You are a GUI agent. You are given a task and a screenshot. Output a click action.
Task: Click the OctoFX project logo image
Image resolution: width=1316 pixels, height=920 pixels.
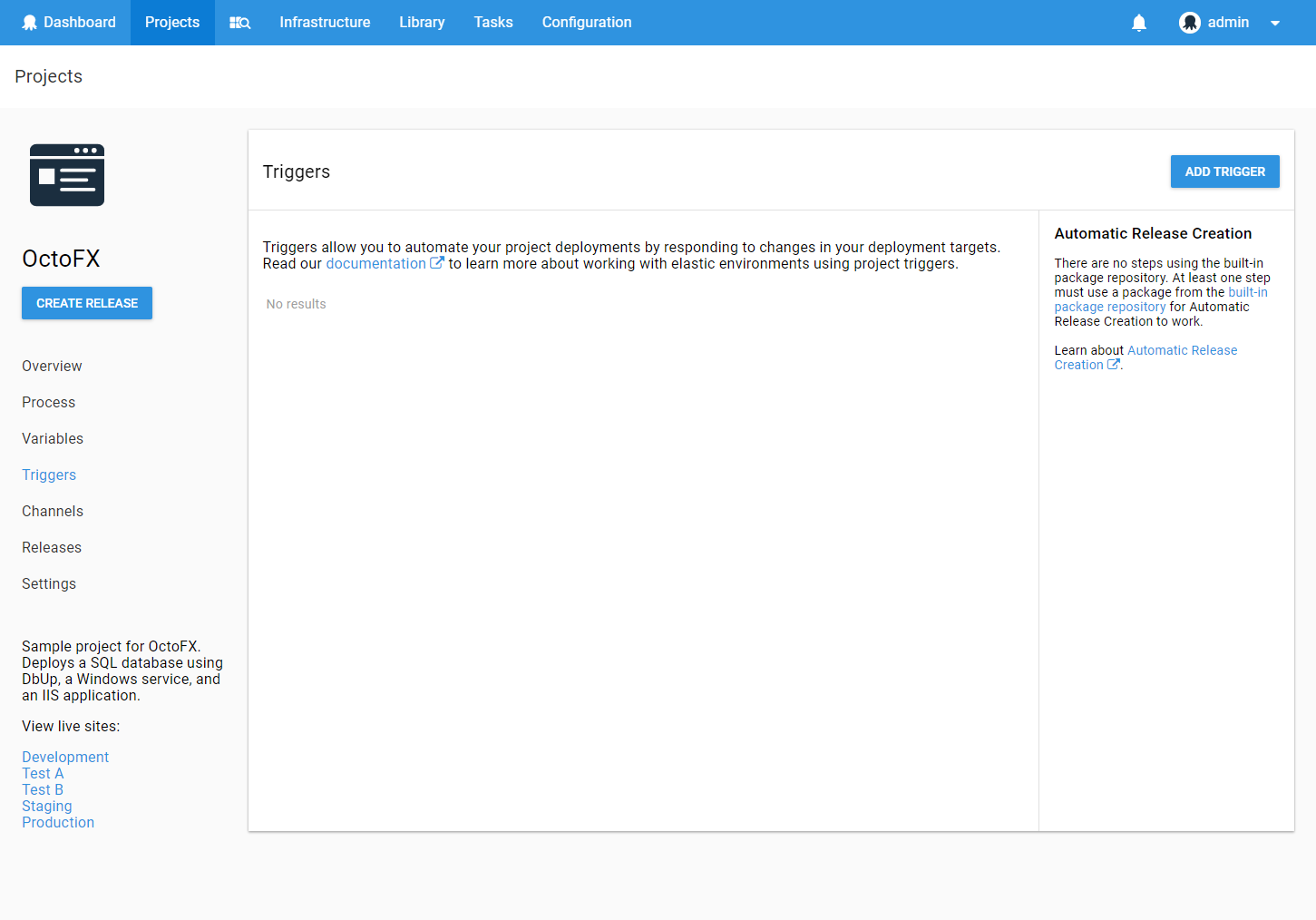click(67, 175)
